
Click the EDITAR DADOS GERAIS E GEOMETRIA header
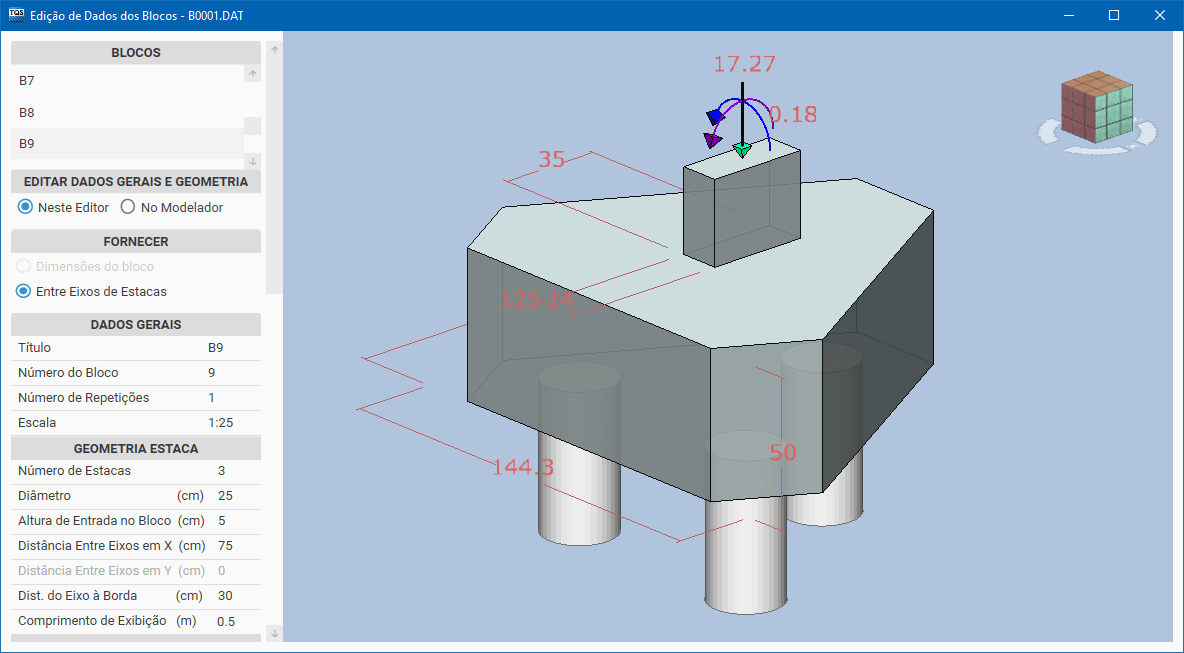135,181
